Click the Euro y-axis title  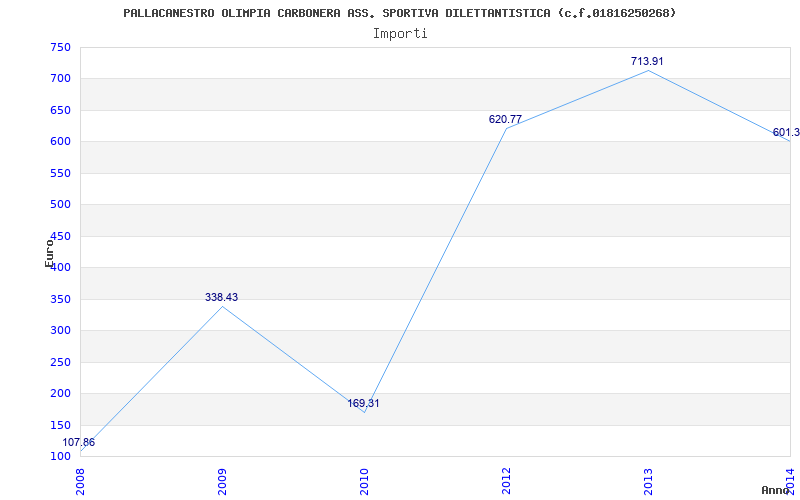coord(49,253)
